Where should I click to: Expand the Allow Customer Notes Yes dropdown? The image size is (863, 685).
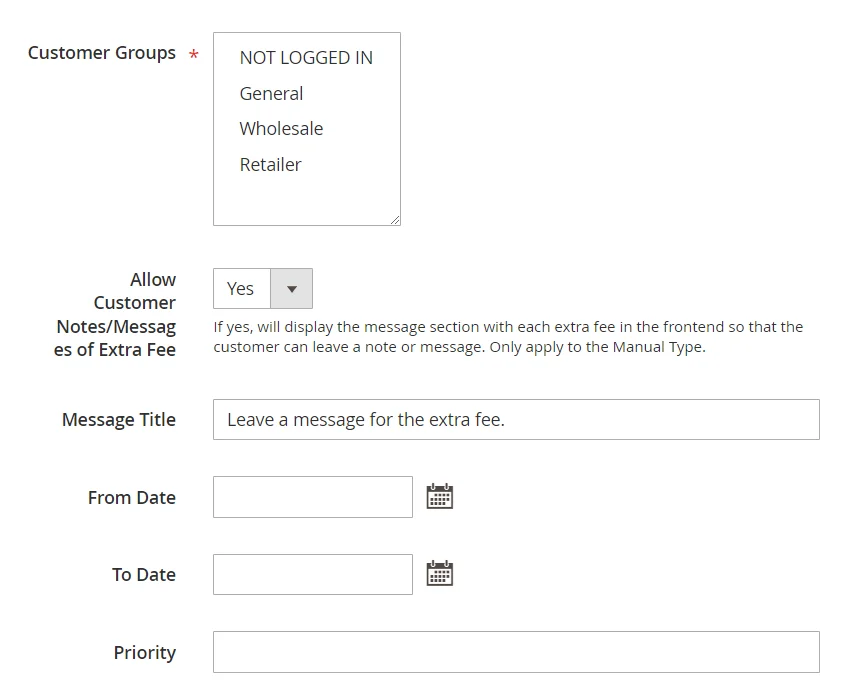(x=263, y=289)
